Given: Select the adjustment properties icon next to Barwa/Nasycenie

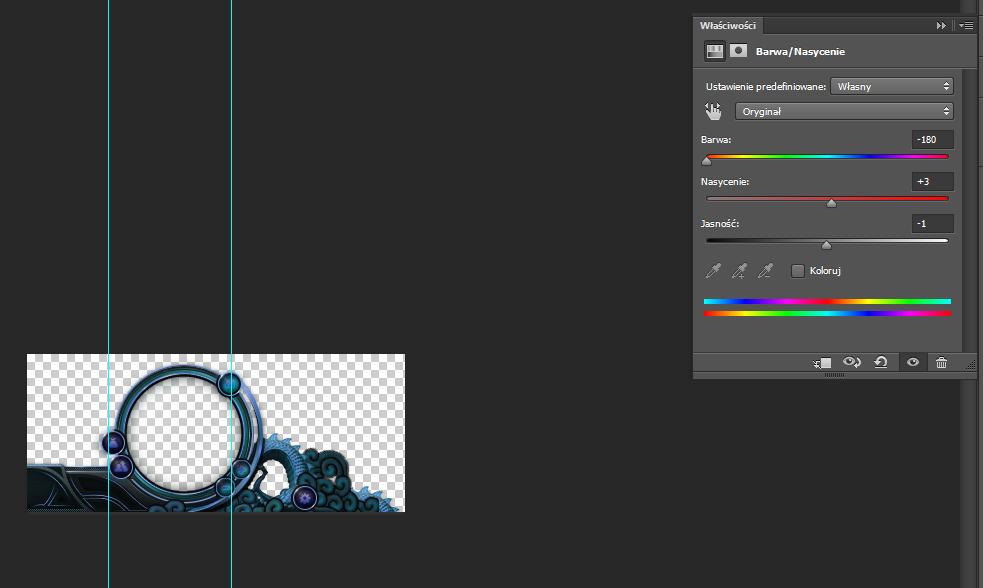Looking at the screenshot, I should [715, 51].
